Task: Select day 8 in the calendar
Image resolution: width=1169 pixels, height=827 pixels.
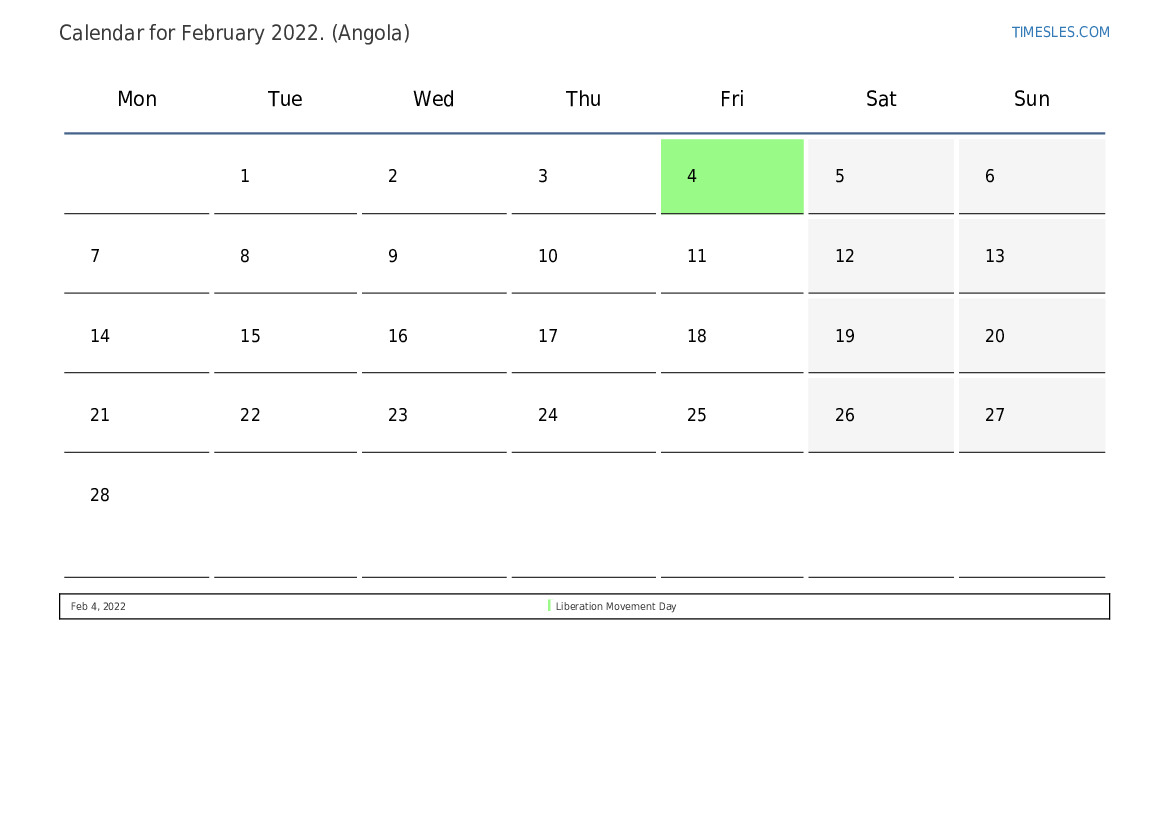Action: (286, 256)
